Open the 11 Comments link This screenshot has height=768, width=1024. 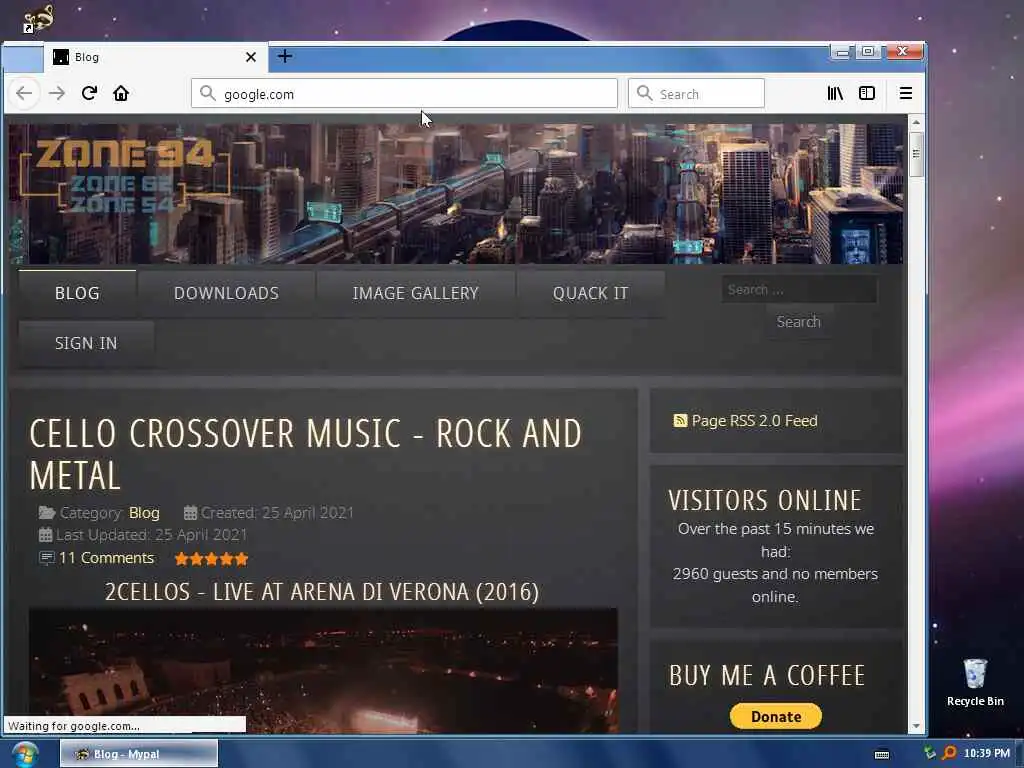coord(106,558)
